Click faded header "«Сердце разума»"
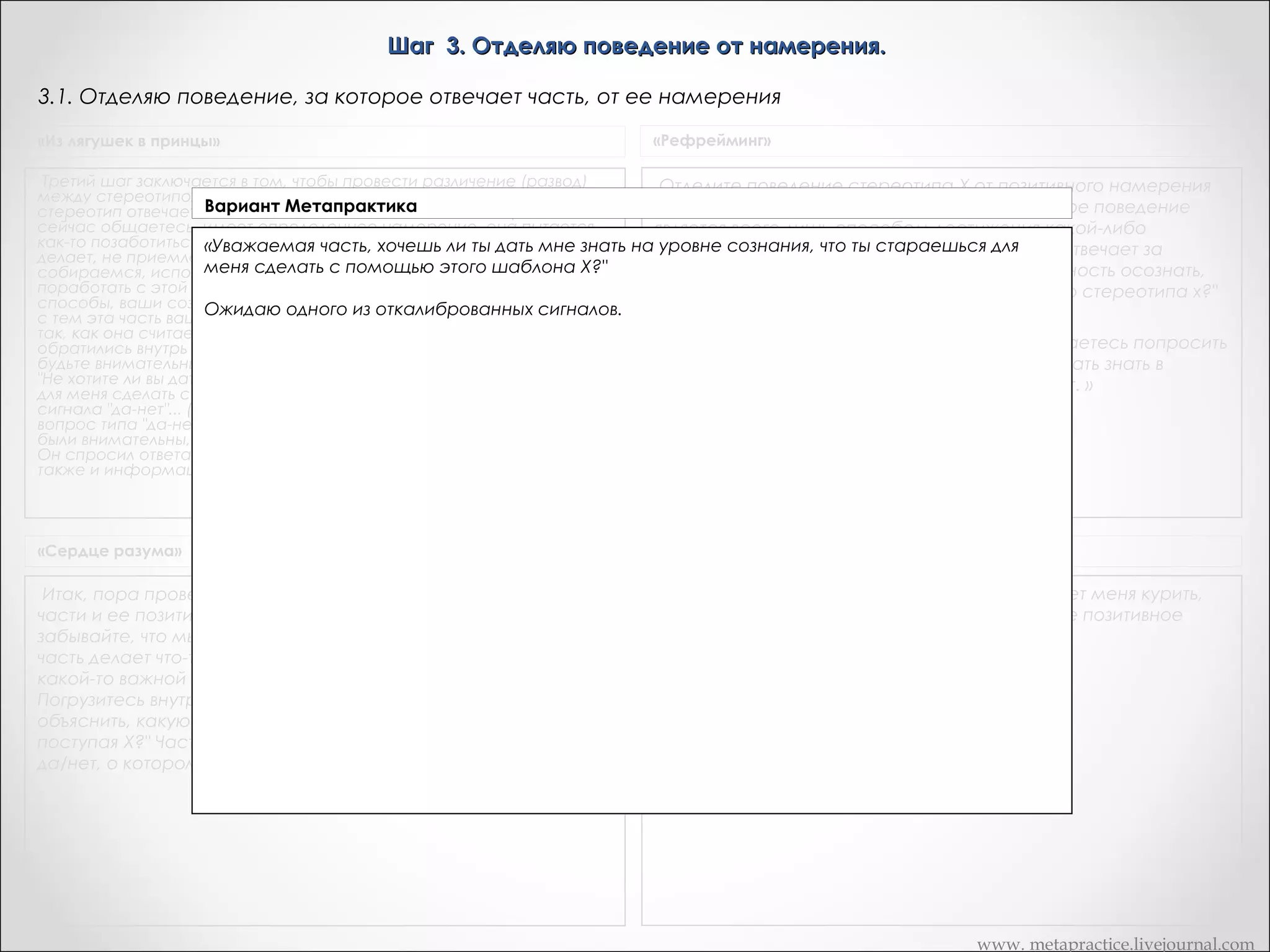The height and width of the screenshot is (952, 1270). click(110, 552)
